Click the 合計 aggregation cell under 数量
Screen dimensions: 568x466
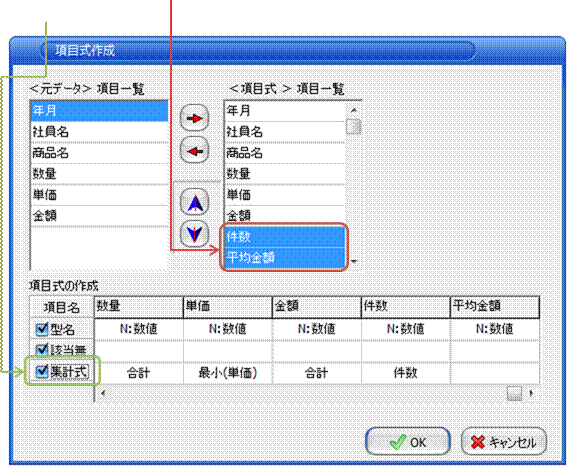pos(139,373)
